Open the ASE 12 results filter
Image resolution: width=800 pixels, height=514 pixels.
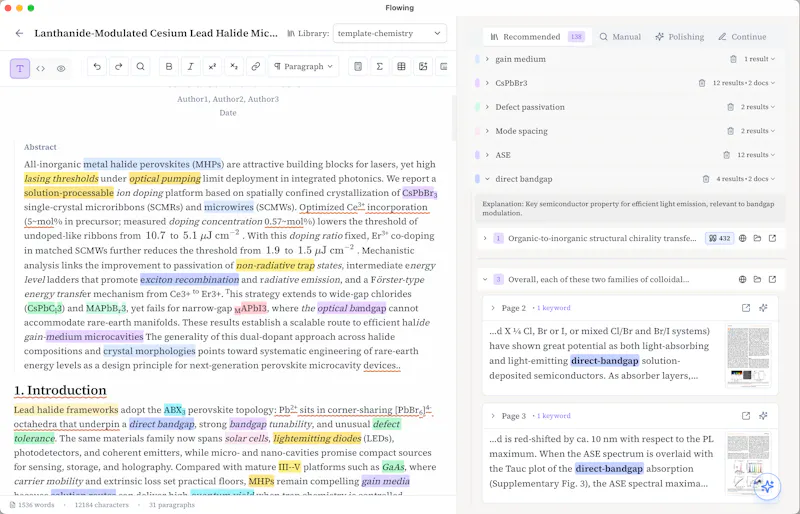click(x=756, y=155)
